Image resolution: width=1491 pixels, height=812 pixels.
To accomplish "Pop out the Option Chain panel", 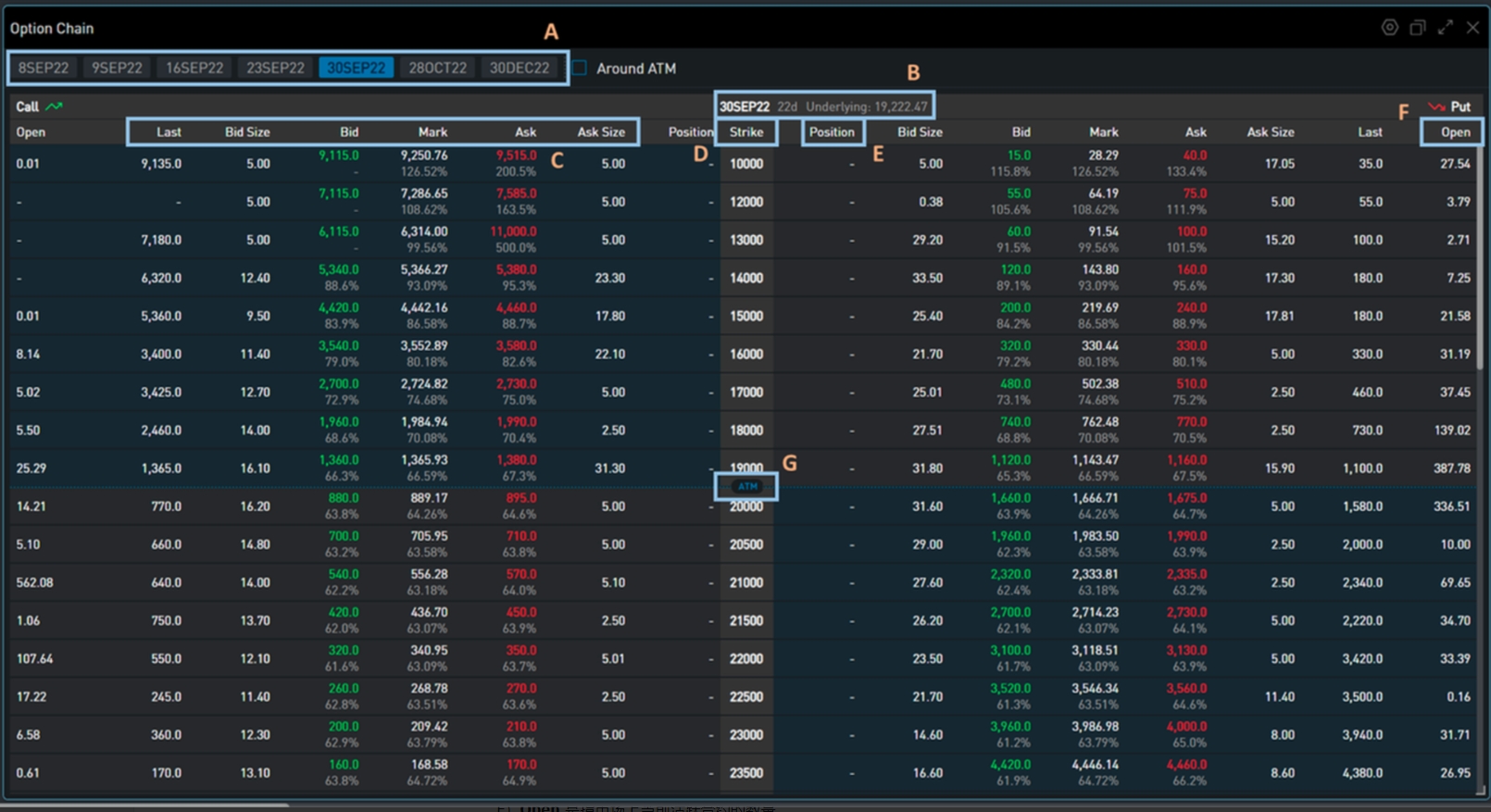I will tap(1417, 28).
